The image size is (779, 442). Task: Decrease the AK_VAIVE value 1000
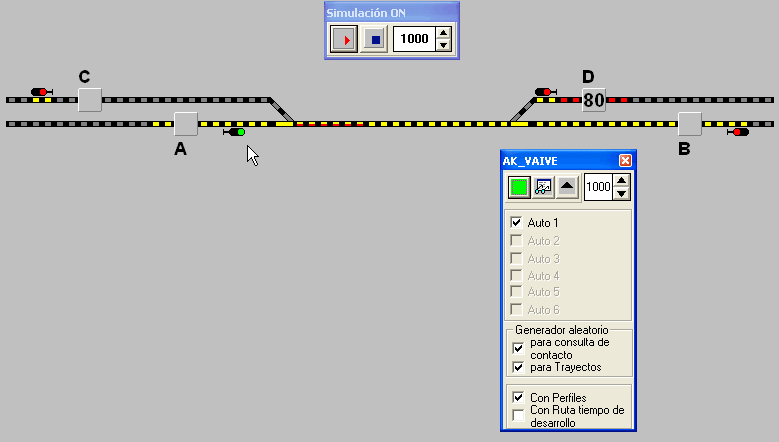(x=621, y=194)
